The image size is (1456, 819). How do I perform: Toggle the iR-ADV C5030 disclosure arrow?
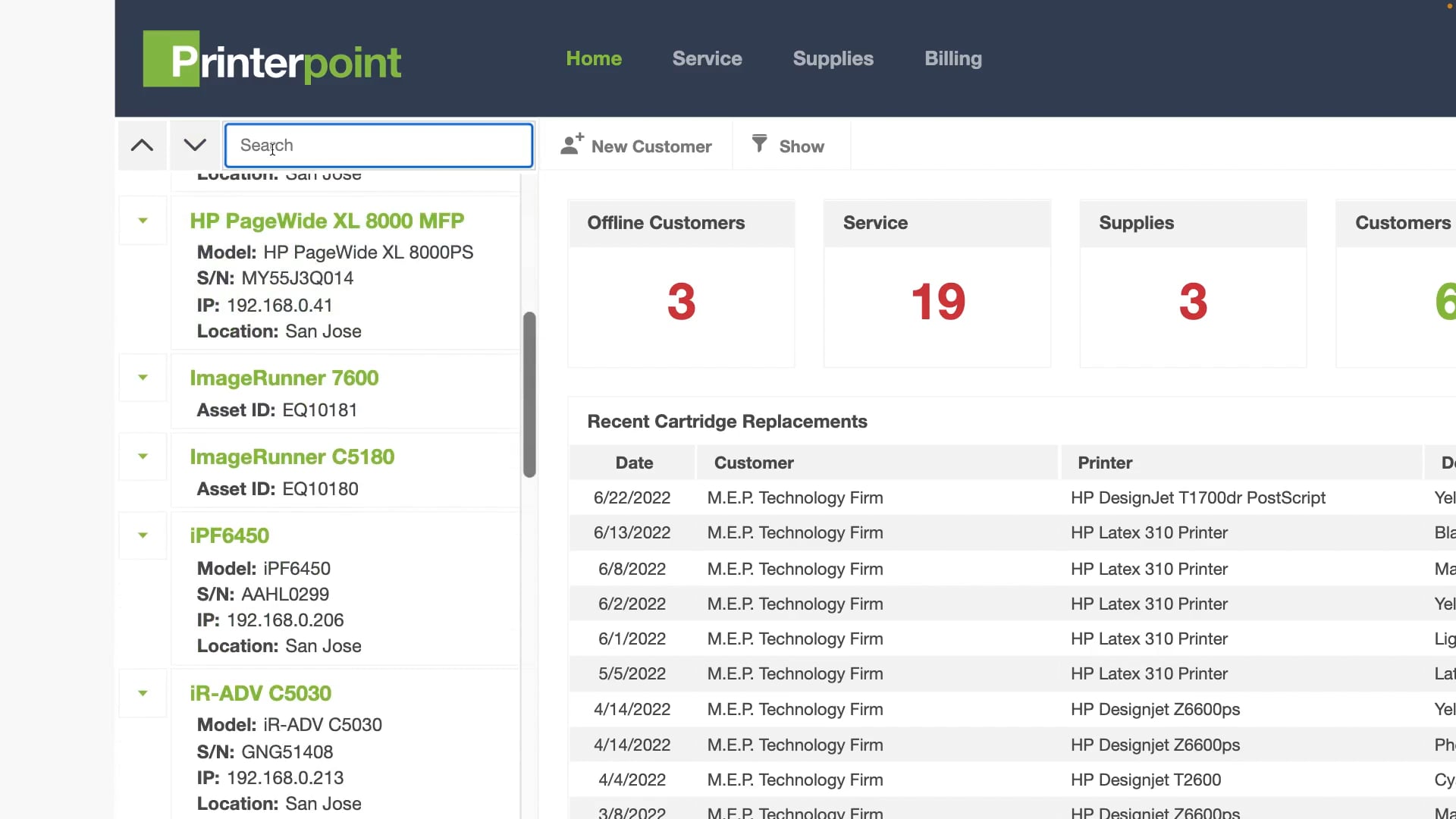[x=143, y=693]
